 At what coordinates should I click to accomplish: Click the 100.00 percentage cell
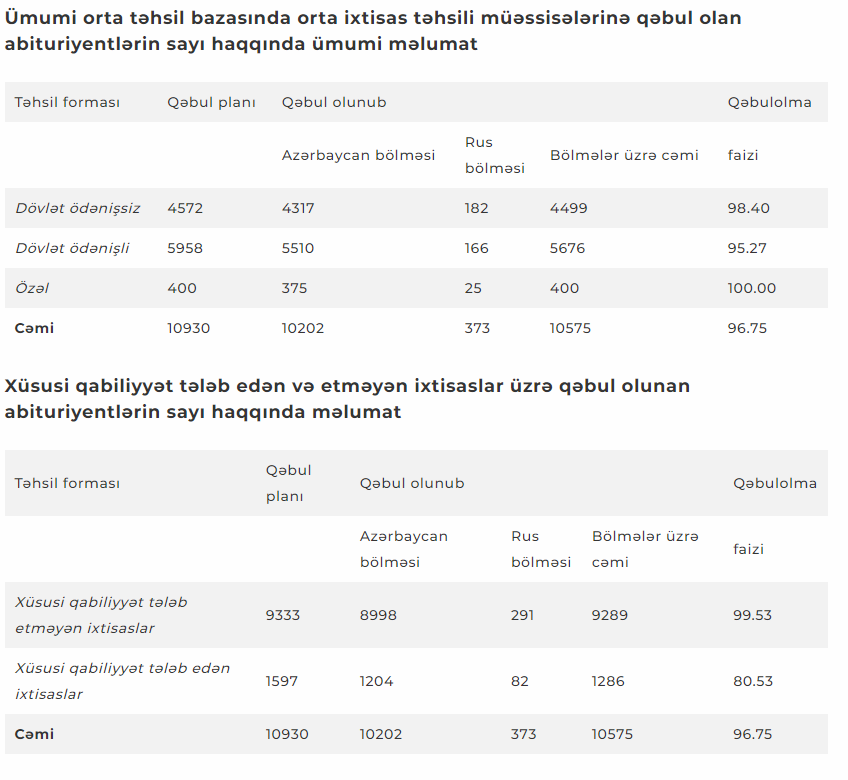[752, 288]
